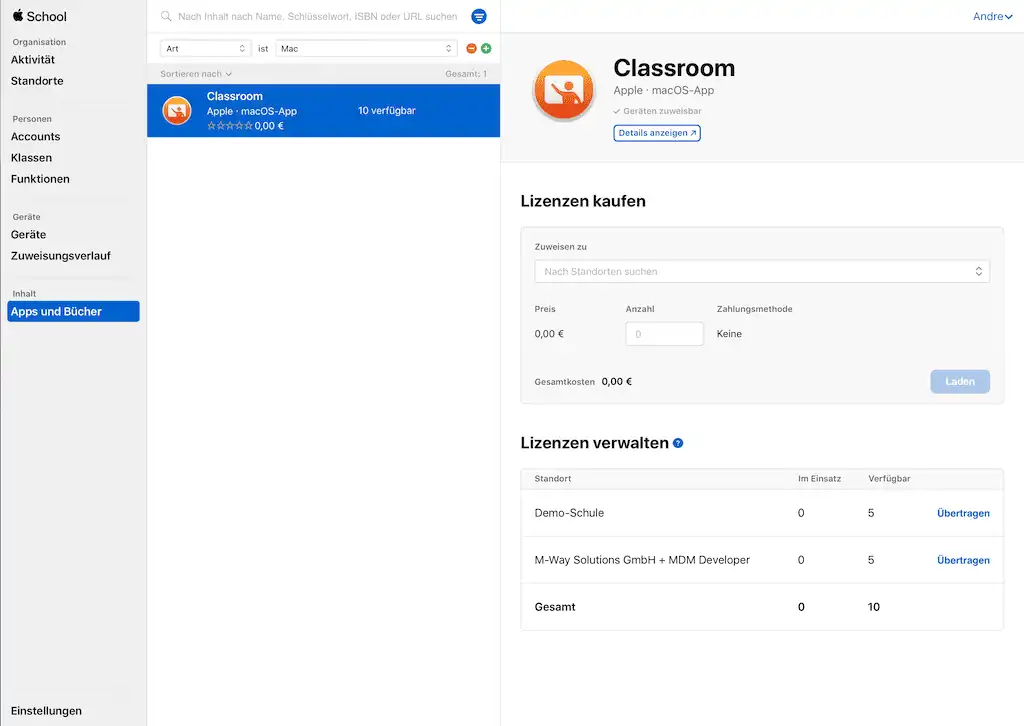Focus the content search field
This screenshot has height=726, width=1024.
pos(317,16)
